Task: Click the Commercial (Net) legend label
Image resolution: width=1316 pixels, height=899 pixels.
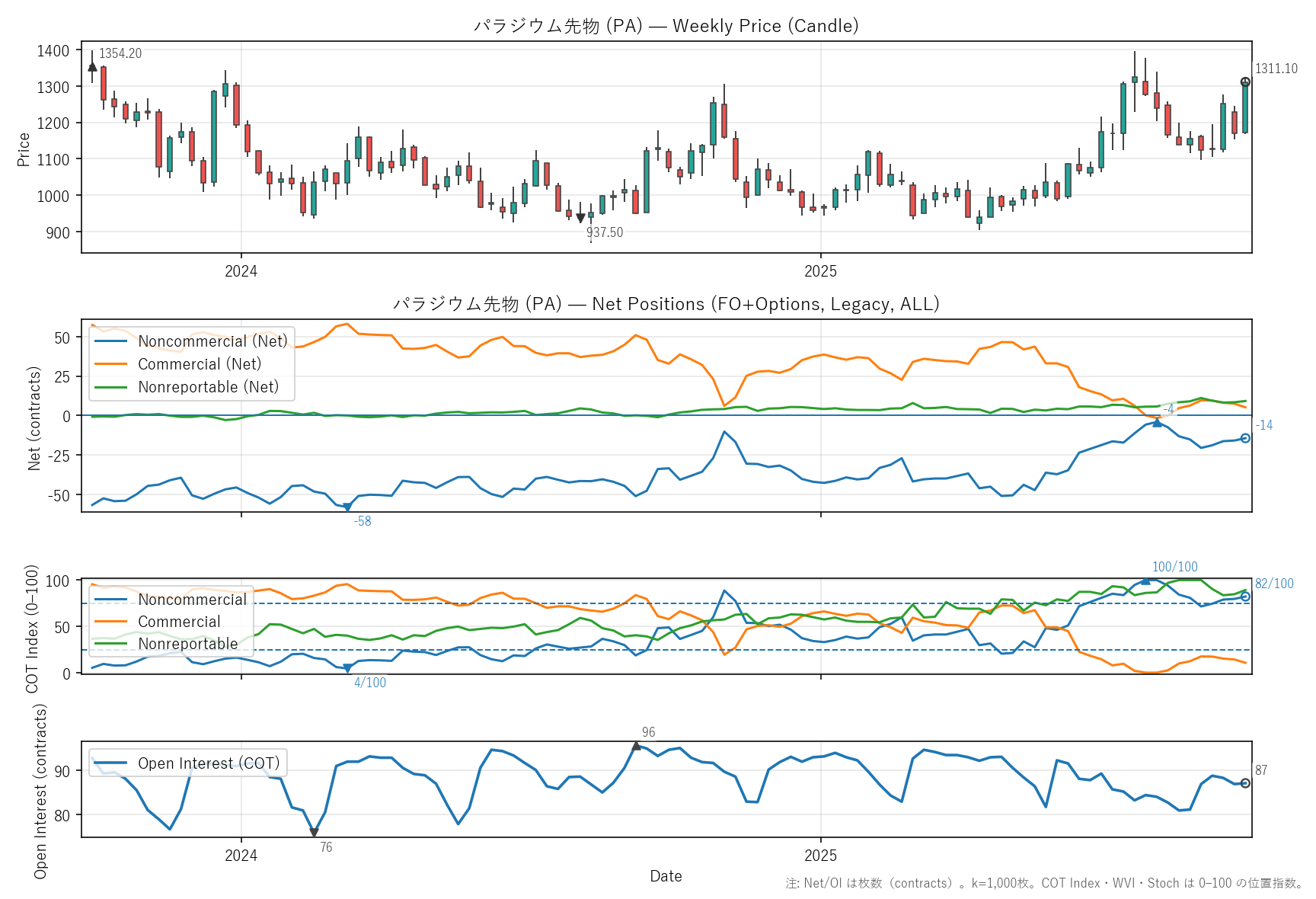Action: [x=200, y=364]
